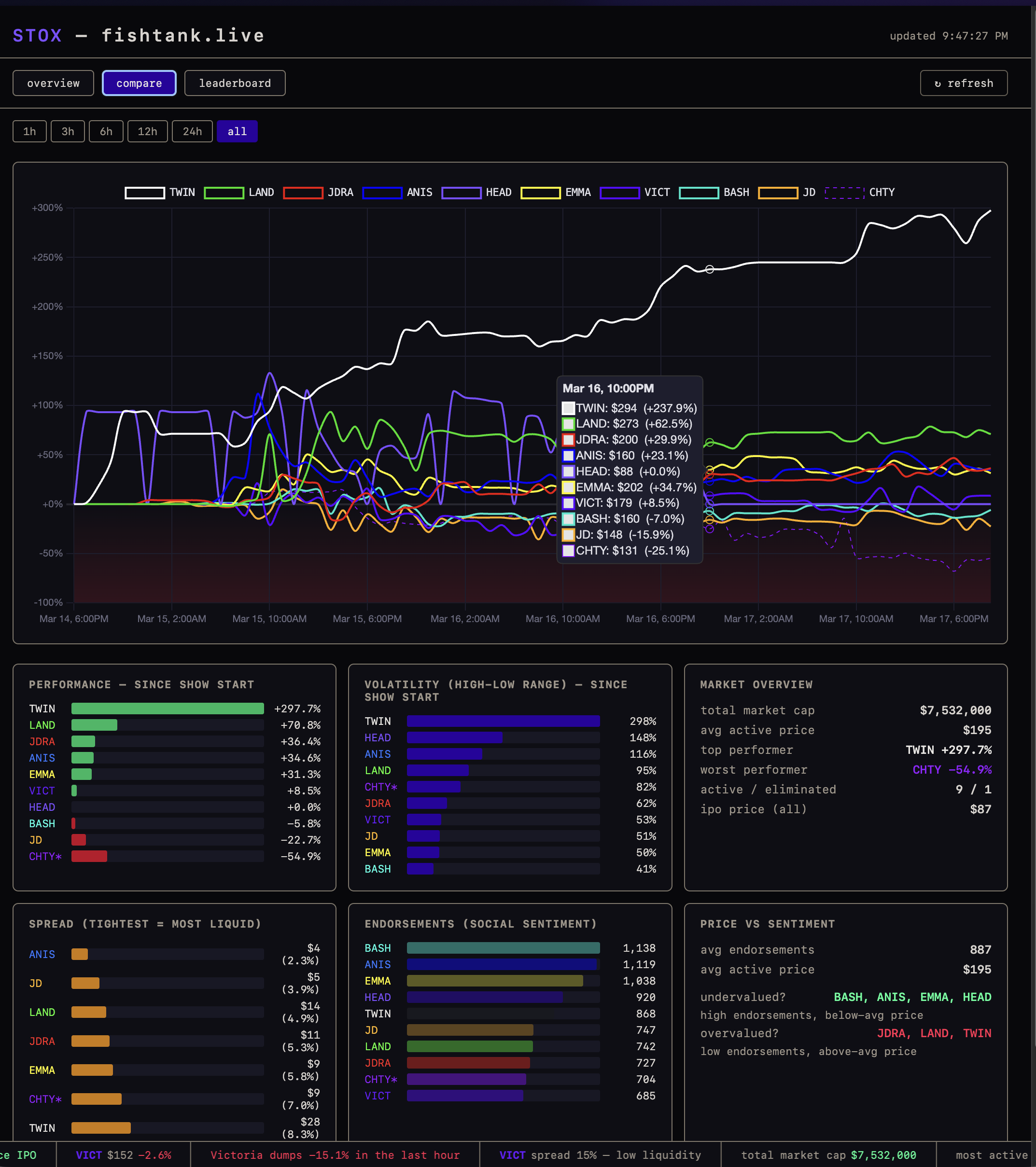Select the 24h range filter
The image size is (1036, 1167).
pyautogui.click(x=192, y=131)
